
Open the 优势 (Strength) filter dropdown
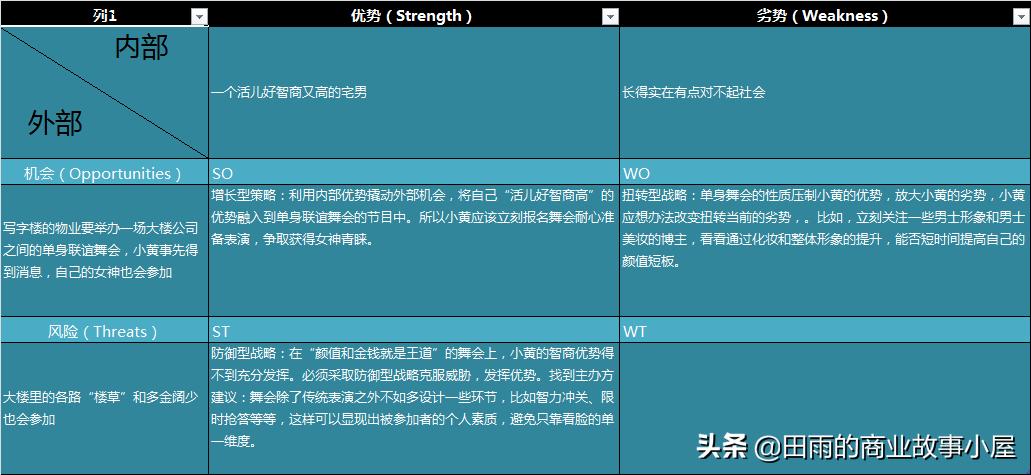point(610,18)
